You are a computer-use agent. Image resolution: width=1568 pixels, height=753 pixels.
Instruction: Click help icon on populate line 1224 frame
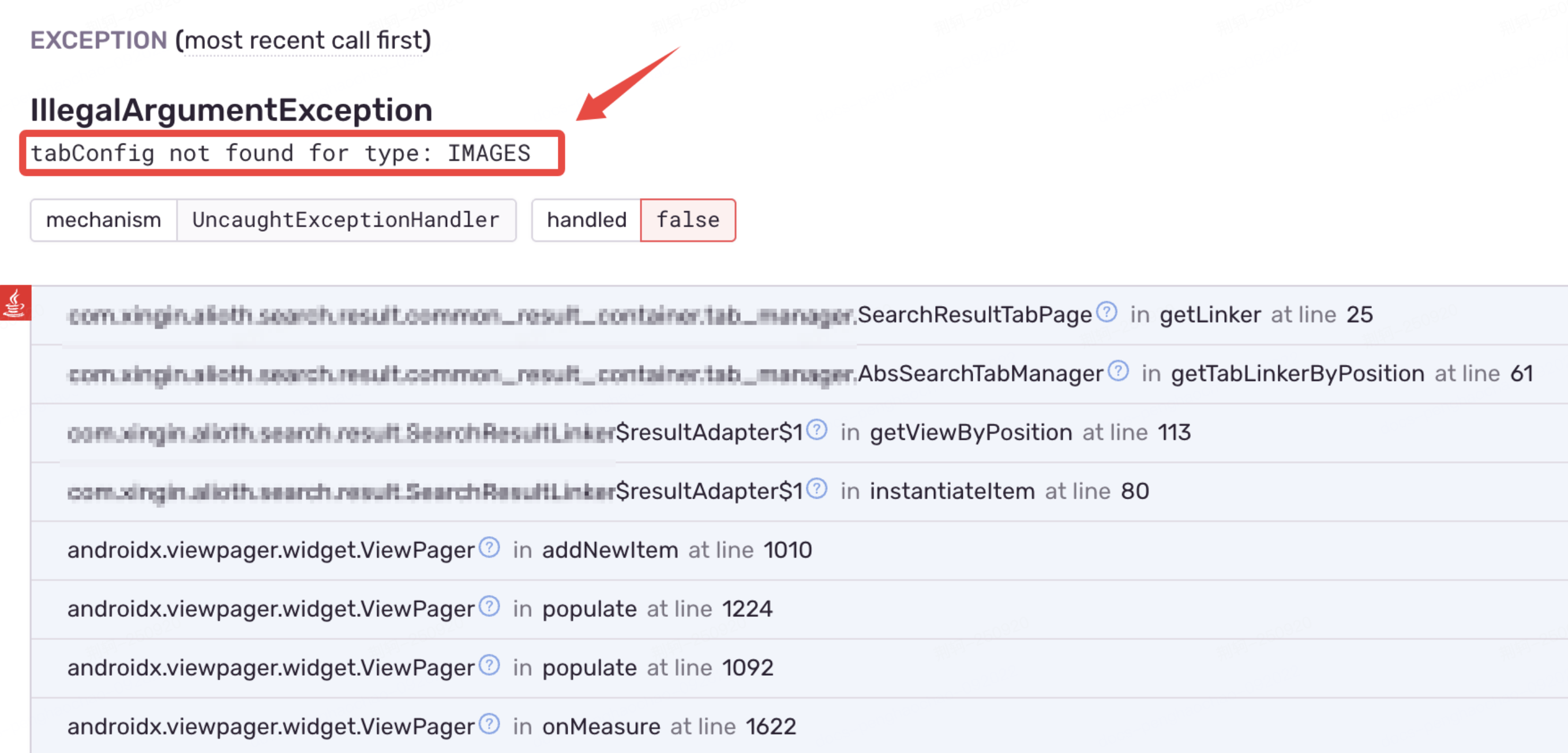pos(489,607)
